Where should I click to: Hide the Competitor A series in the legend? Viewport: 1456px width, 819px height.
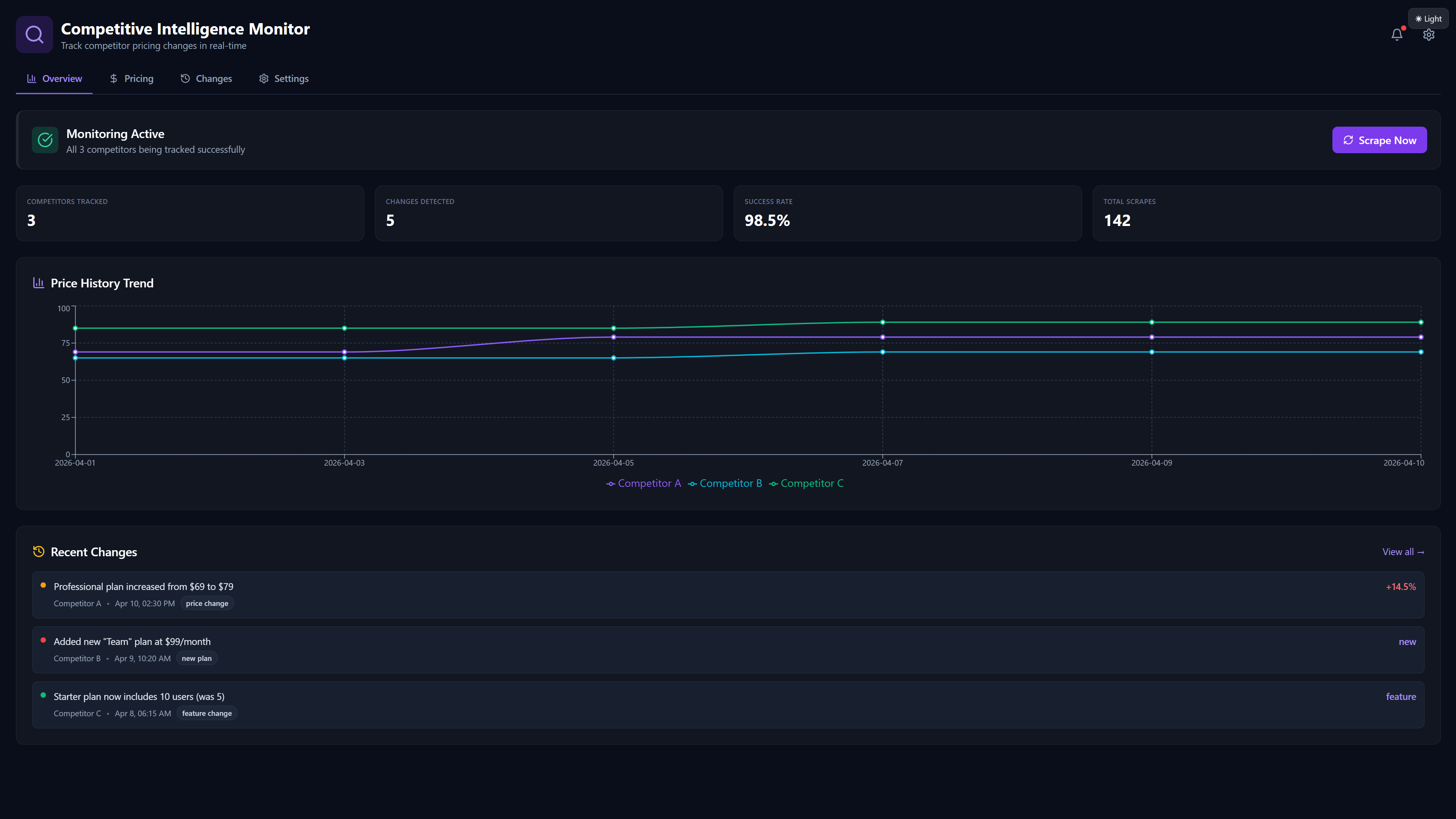(644, 483)
